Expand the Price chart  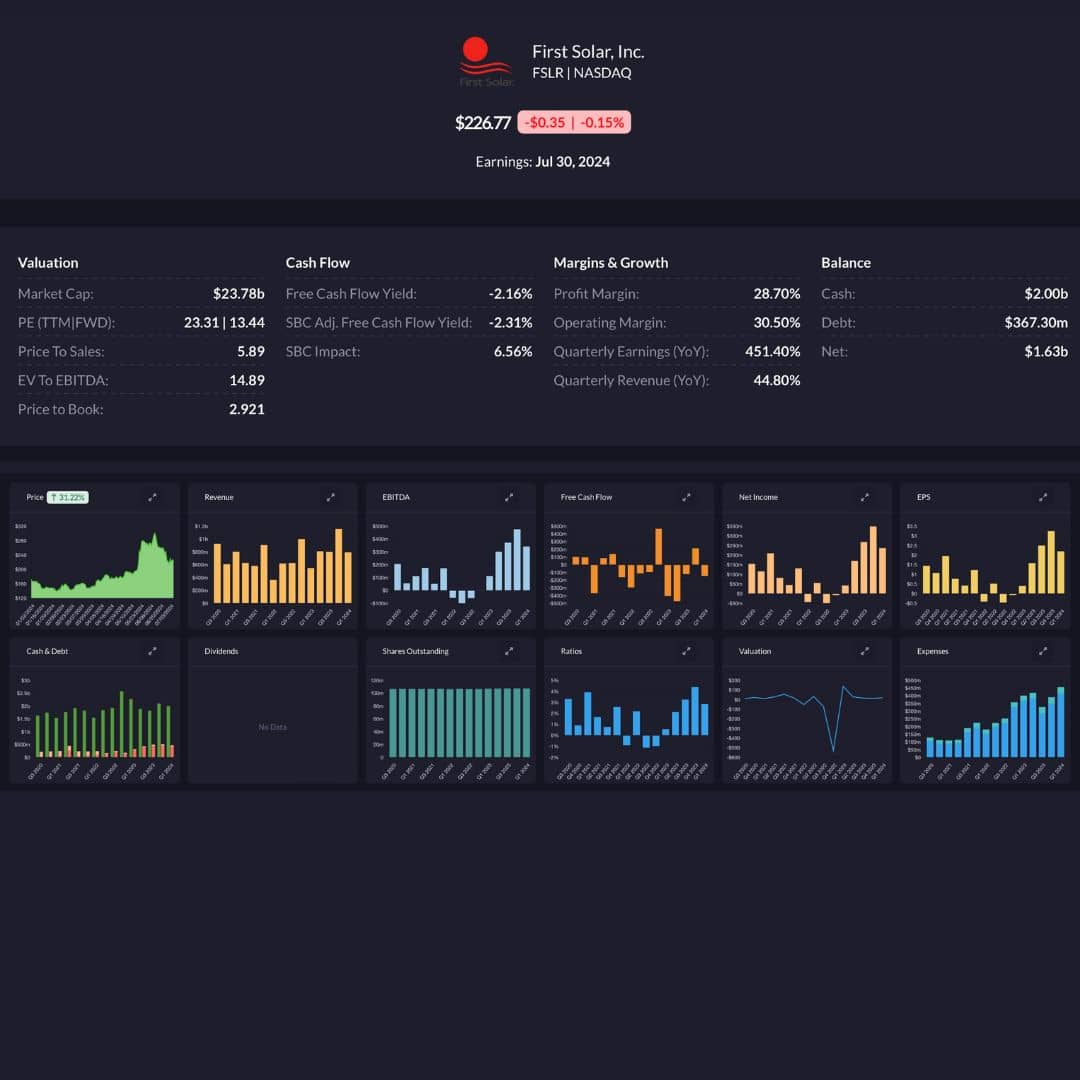pyautogui.click(x=152, y=497)
